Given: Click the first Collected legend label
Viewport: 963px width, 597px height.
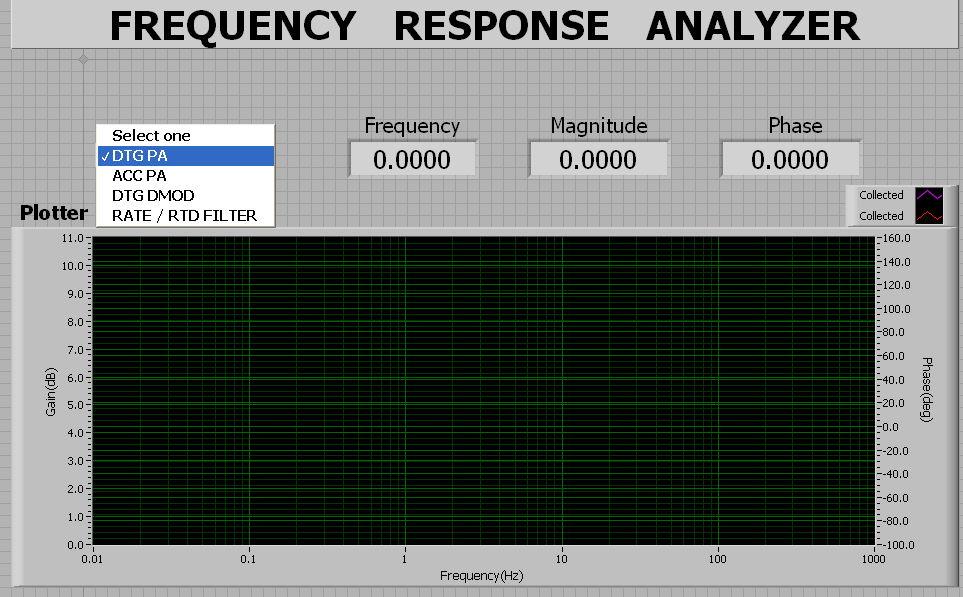Looking at the screenshot, I should 881,195.
